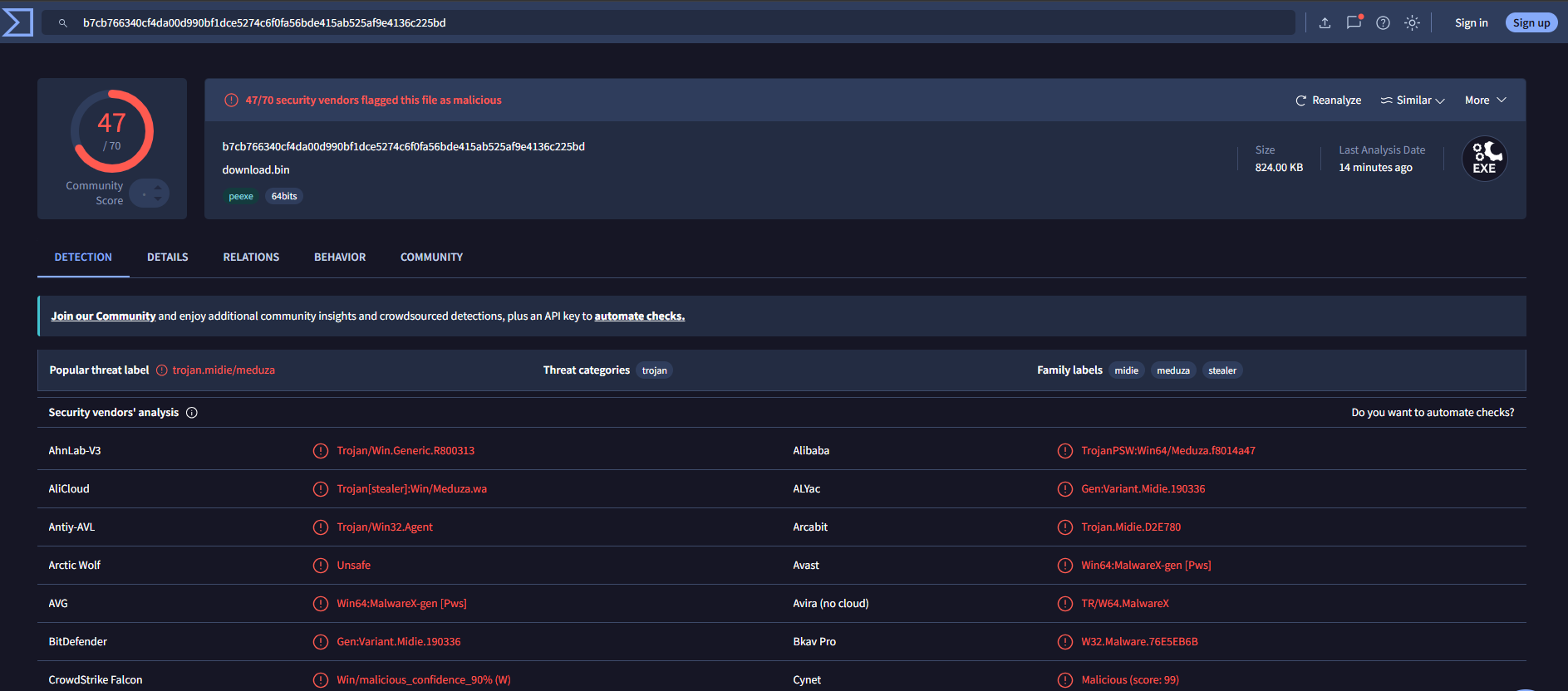Go to the RELATIONS tab

point(251,257)
